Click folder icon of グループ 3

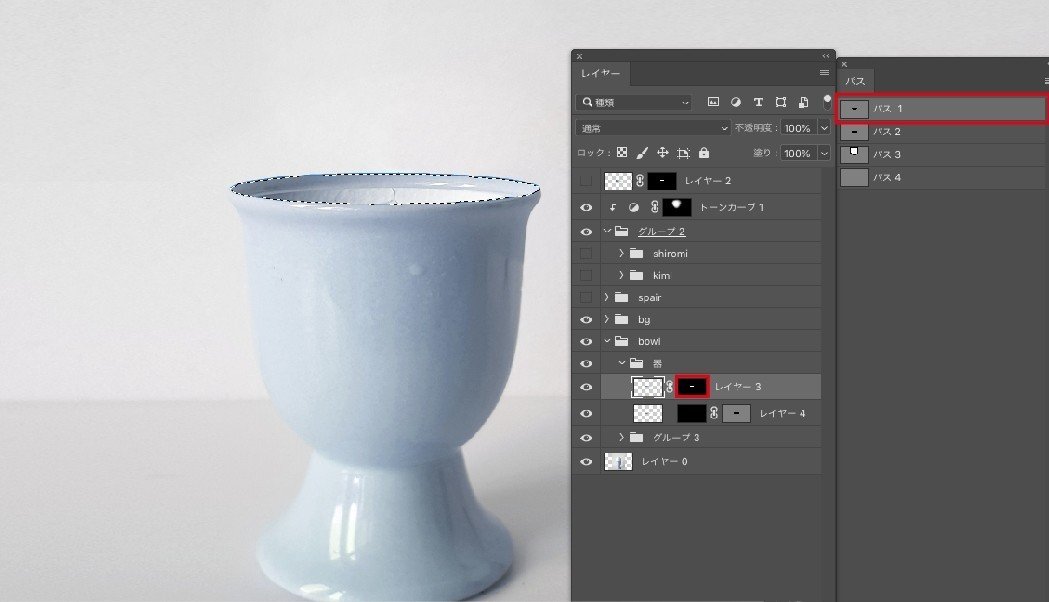636,437
